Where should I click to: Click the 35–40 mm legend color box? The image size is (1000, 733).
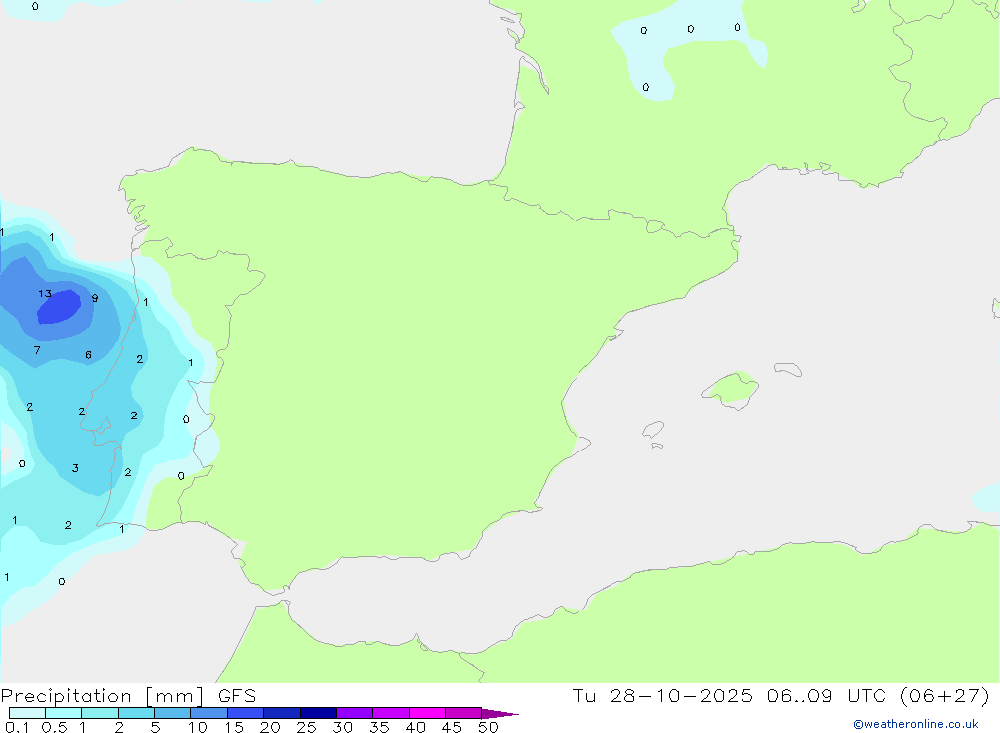click(x=390, y=713)
